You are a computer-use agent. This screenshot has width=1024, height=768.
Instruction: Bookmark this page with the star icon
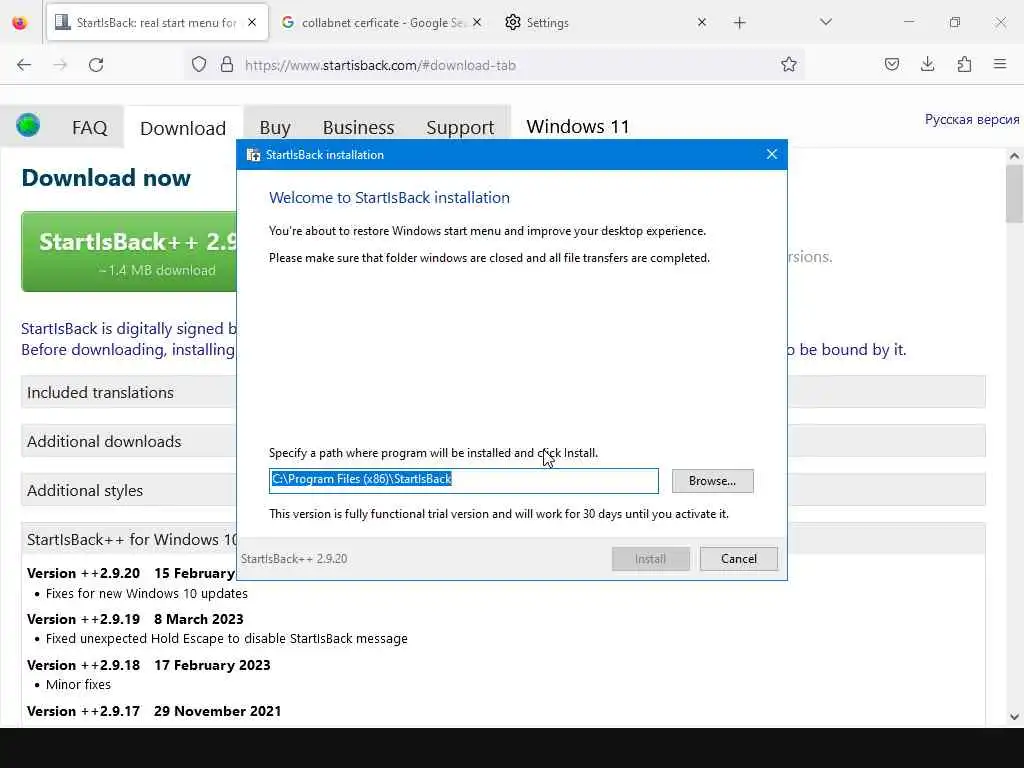click(789, 64)
